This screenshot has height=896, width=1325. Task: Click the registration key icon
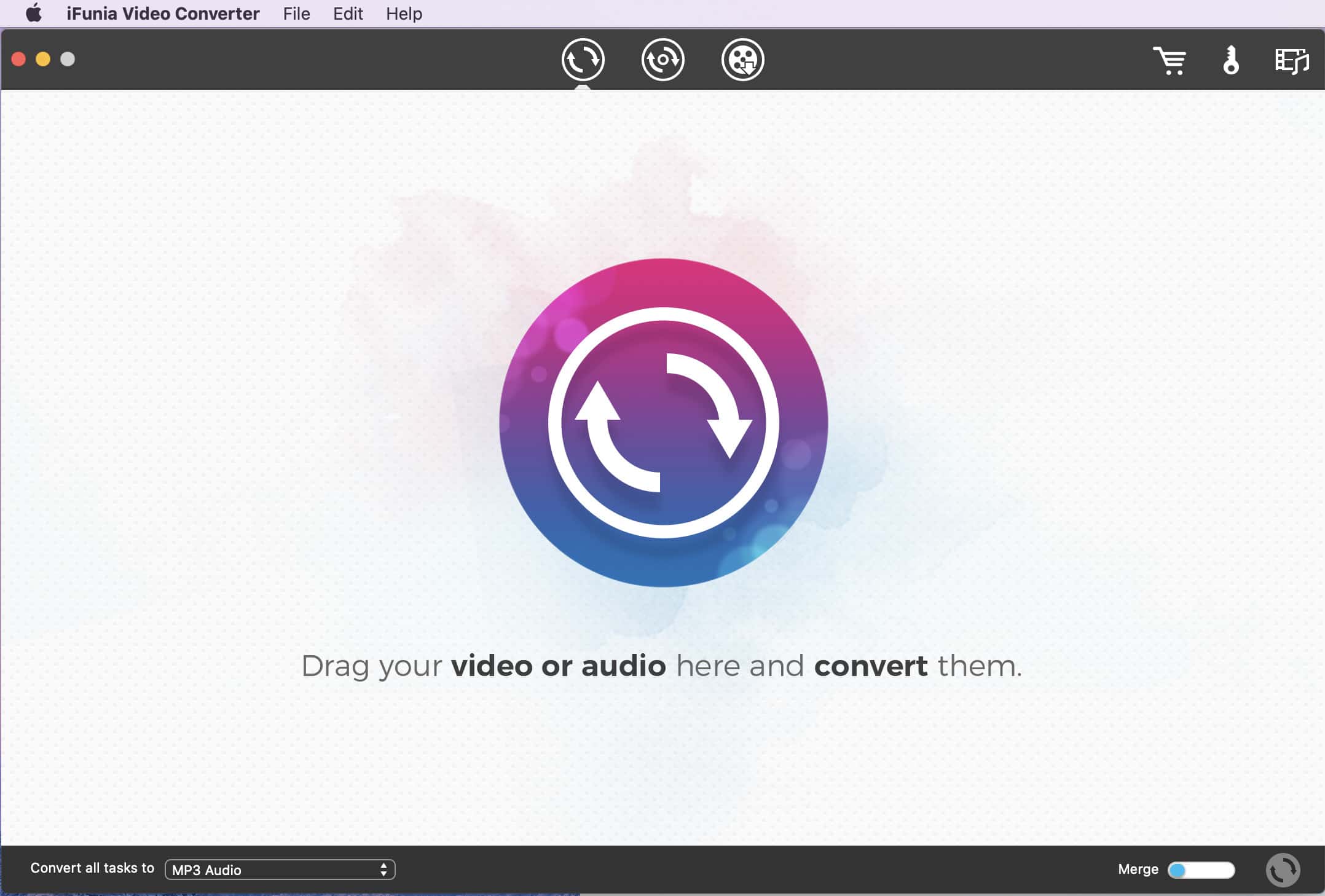tap(1230, 60)
